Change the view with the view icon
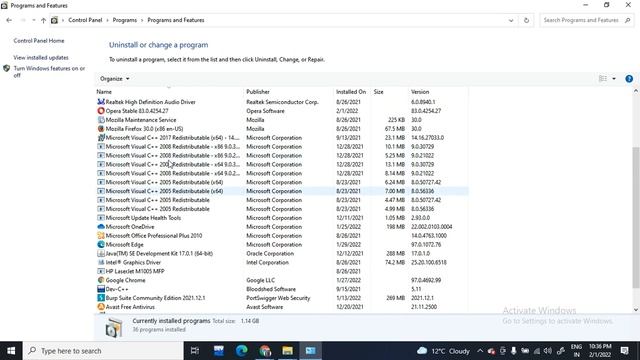The image size is (640, 360). coord(602,78)
